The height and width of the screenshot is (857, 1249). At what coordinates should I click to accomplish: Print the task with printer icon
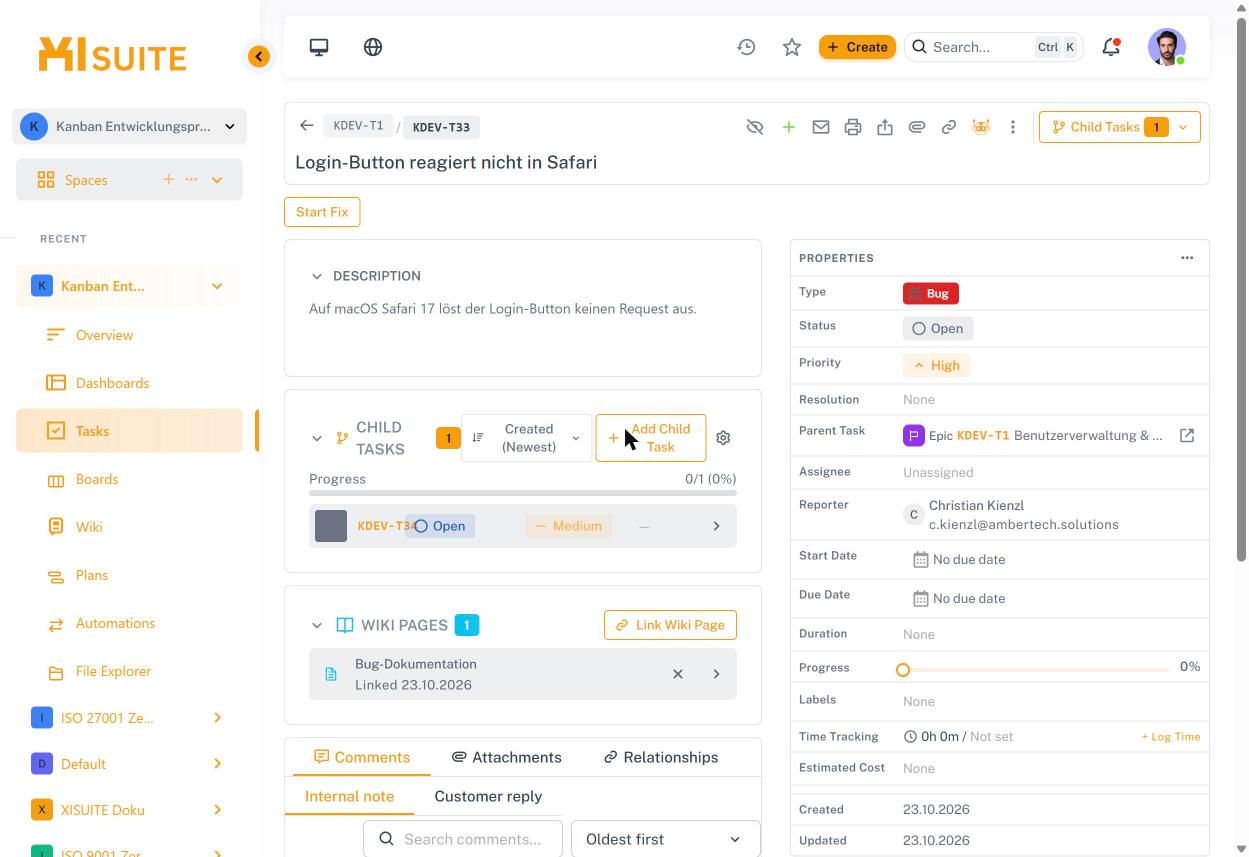click(853, 127)
